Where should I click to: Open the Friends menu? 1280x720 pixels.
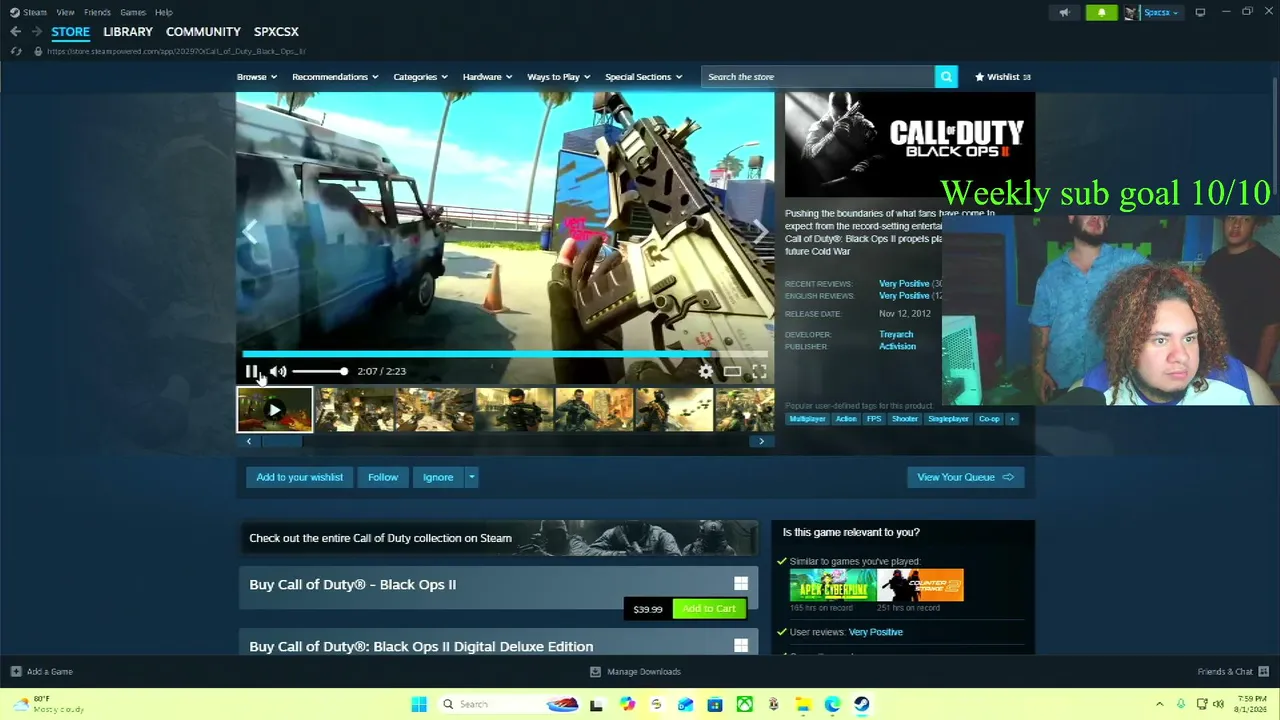(x=97, y=12)
